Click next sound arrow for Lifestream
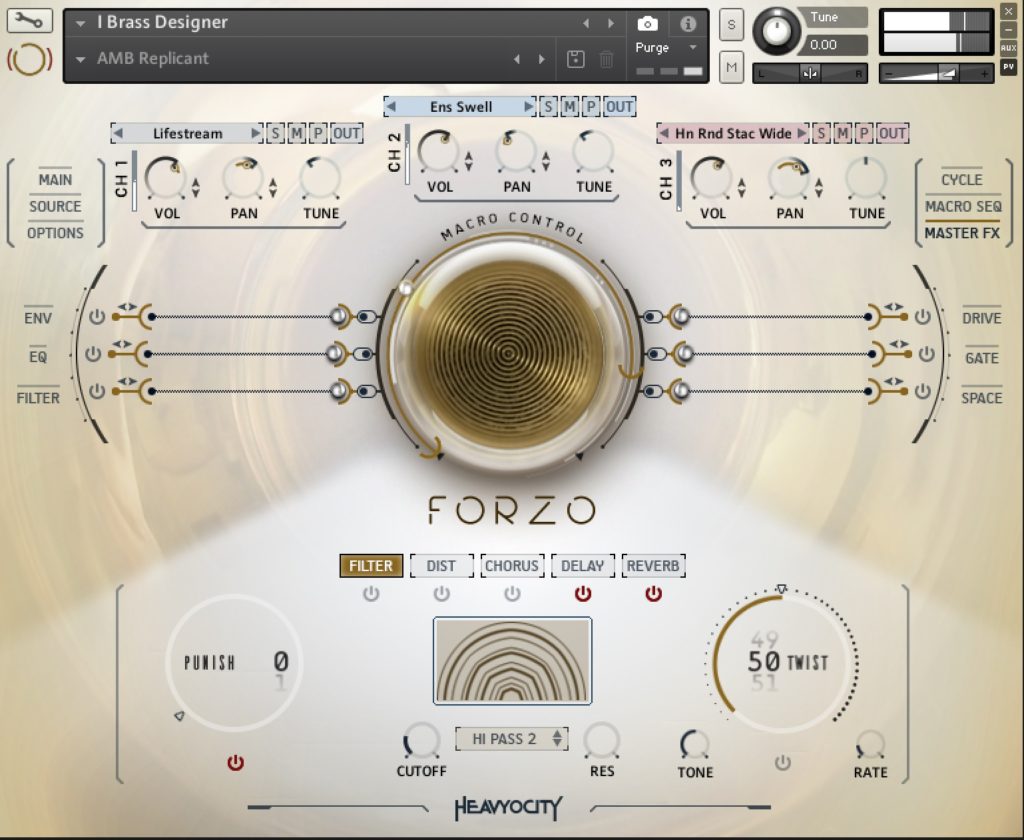The height and width of the screenshot is (840, 1024). [255, 133]
